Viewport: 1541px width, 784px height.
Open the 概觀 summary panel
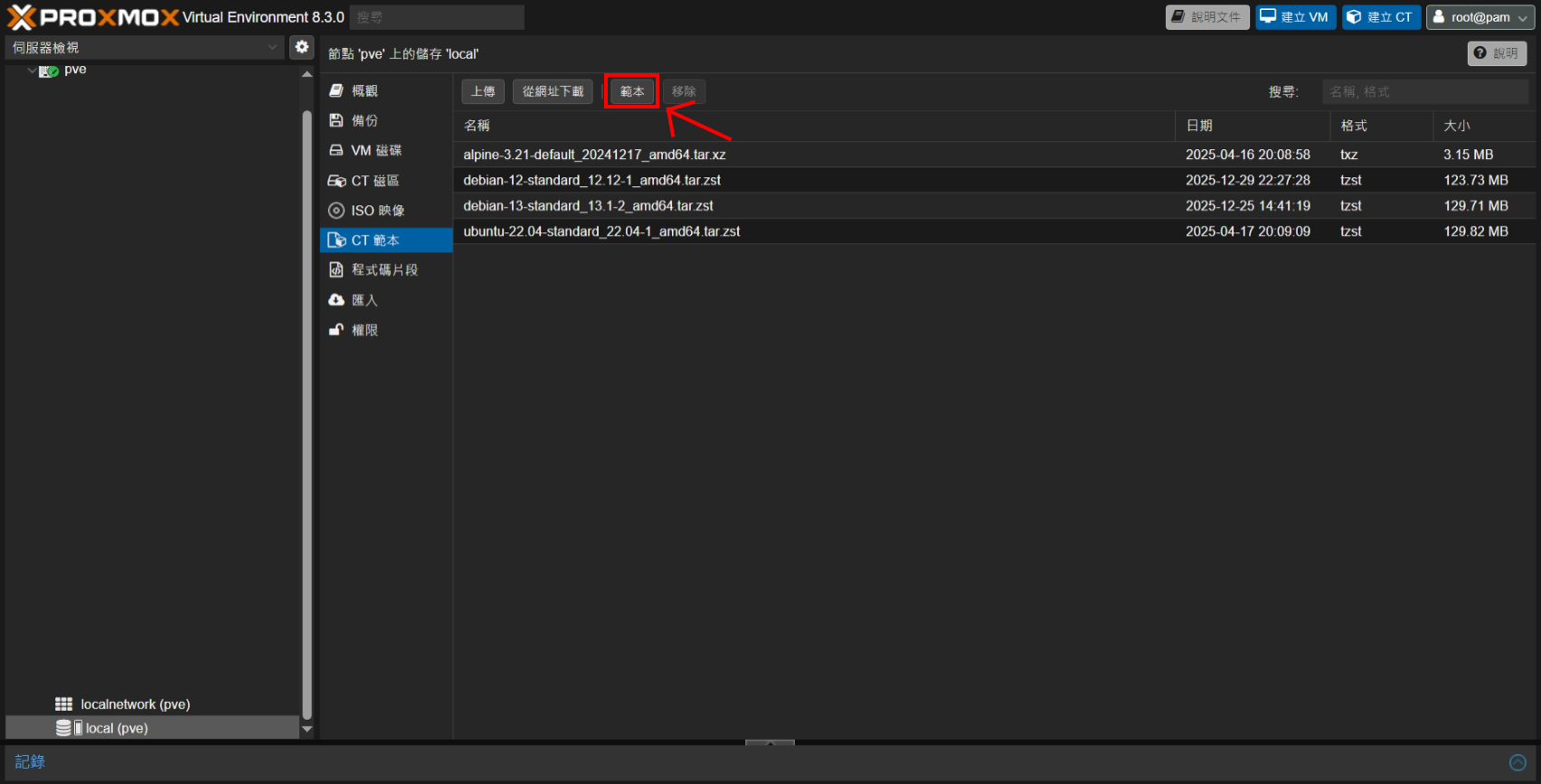[364, 90]
